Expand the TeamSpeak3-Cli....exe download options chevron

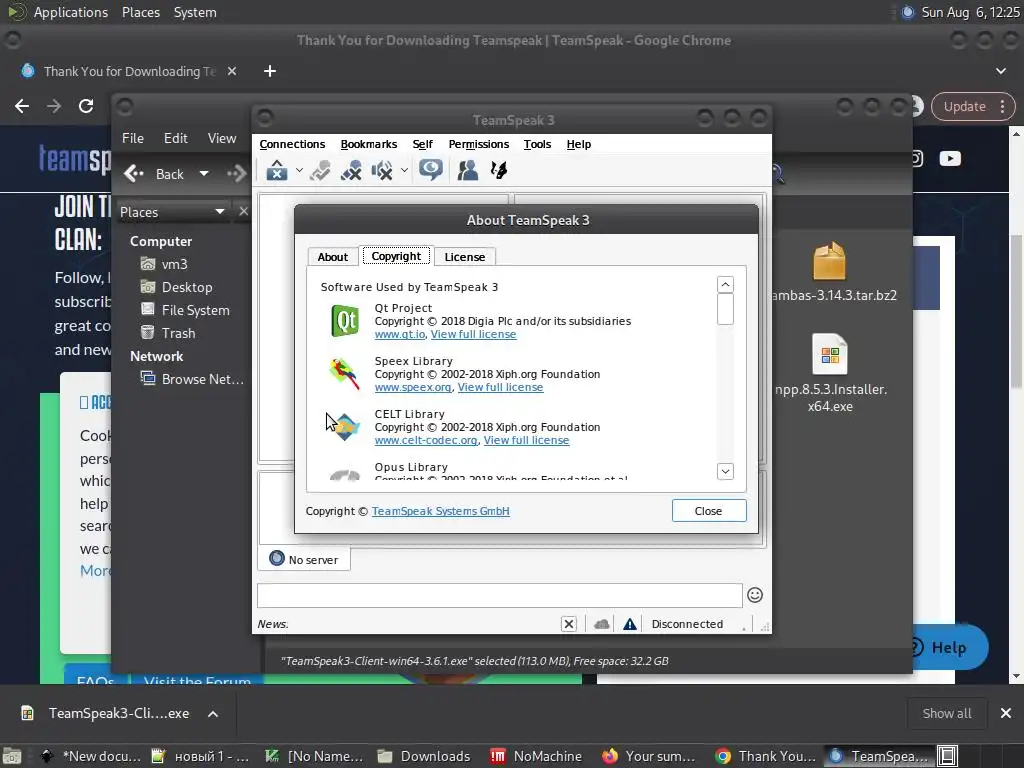pyautogui.click(x=213, y=714)
